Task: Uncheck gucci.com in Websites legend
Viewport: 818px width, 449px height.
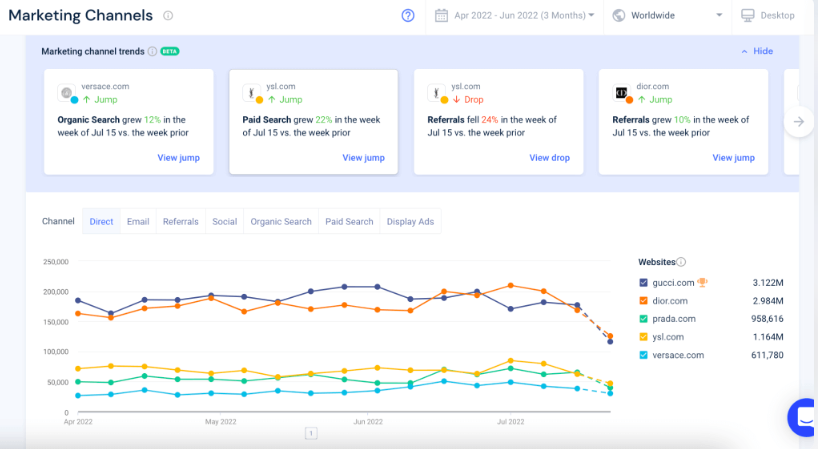Action: 643,283
